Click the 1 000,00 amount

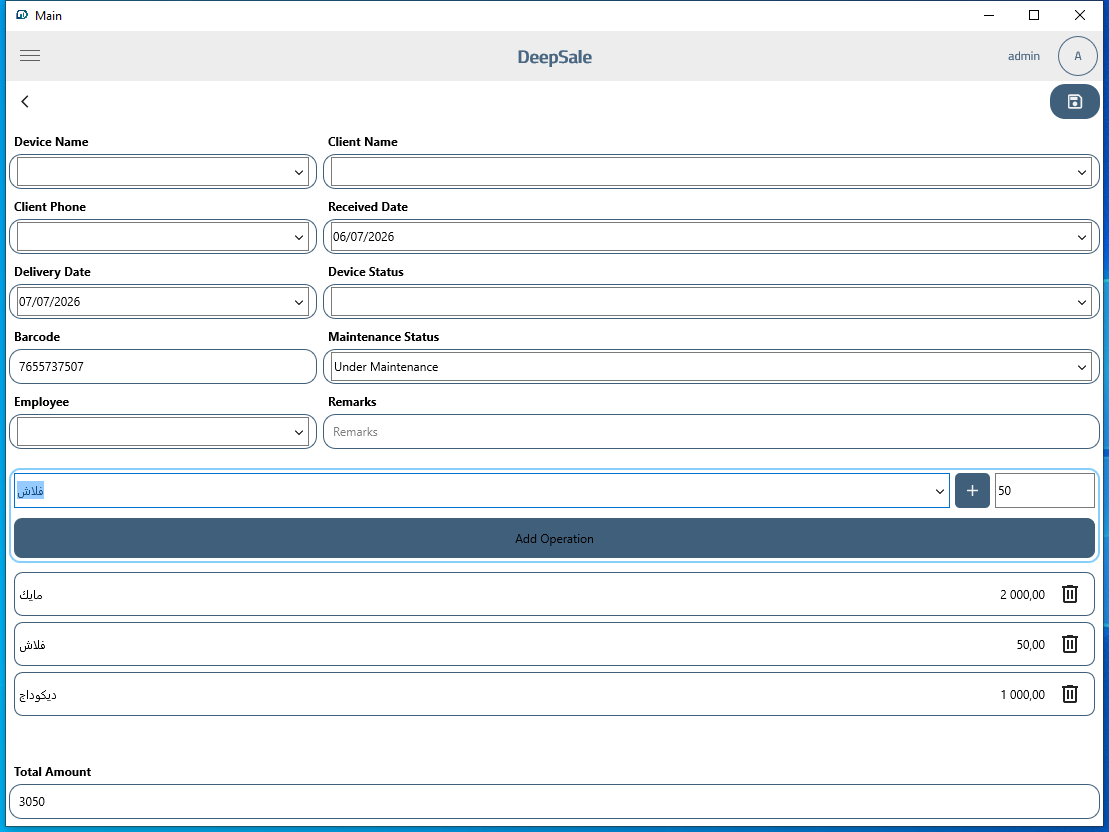coord(1022,695)
